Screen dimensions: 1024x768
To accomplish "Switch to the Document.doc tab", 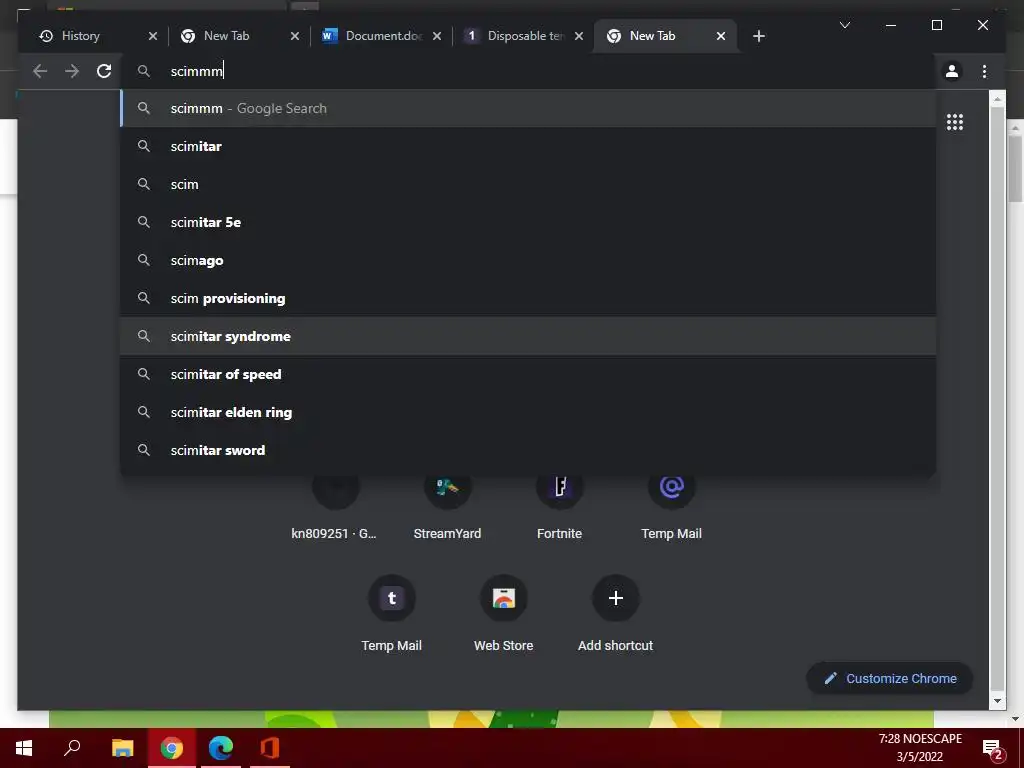I will click(374, 36).
